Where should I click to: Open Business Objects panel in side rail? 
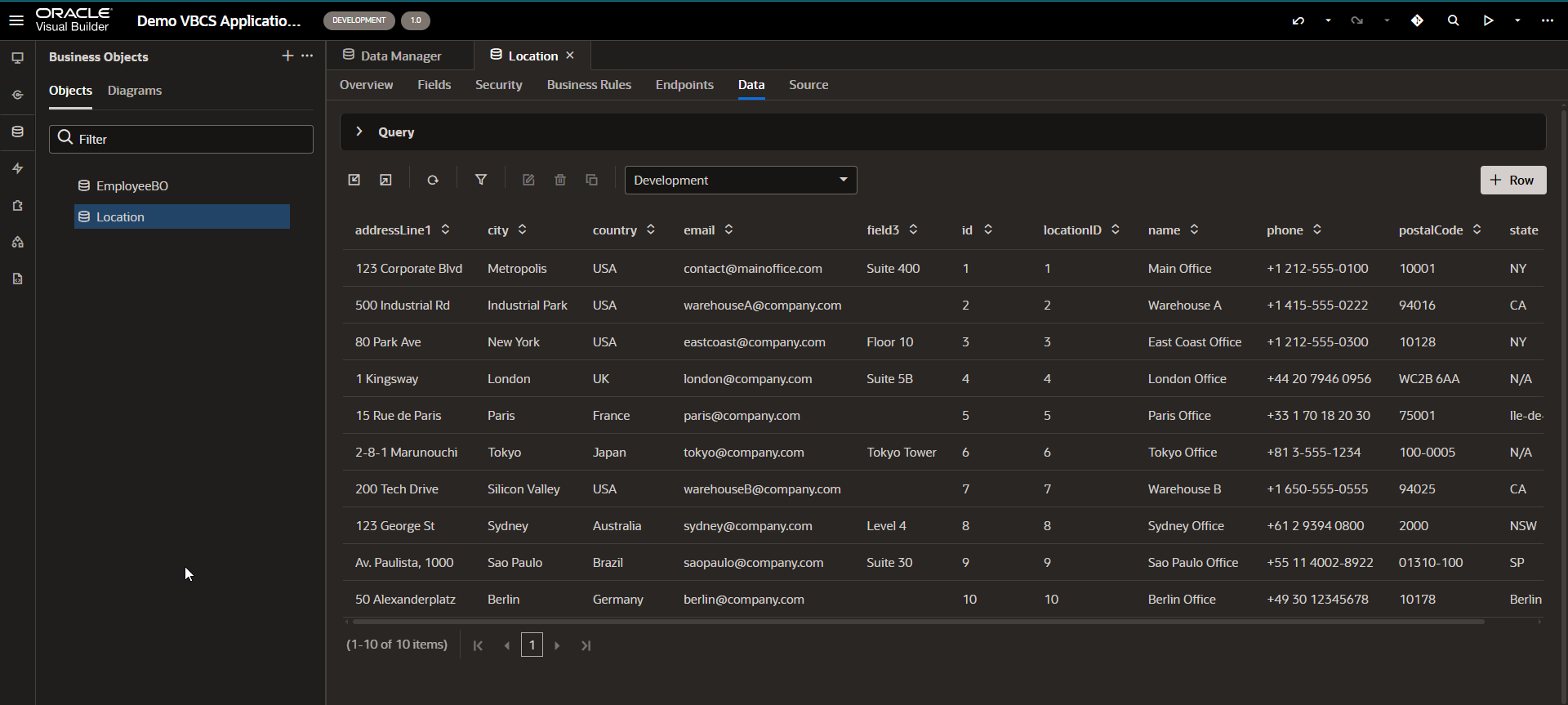tap(17, 132)
